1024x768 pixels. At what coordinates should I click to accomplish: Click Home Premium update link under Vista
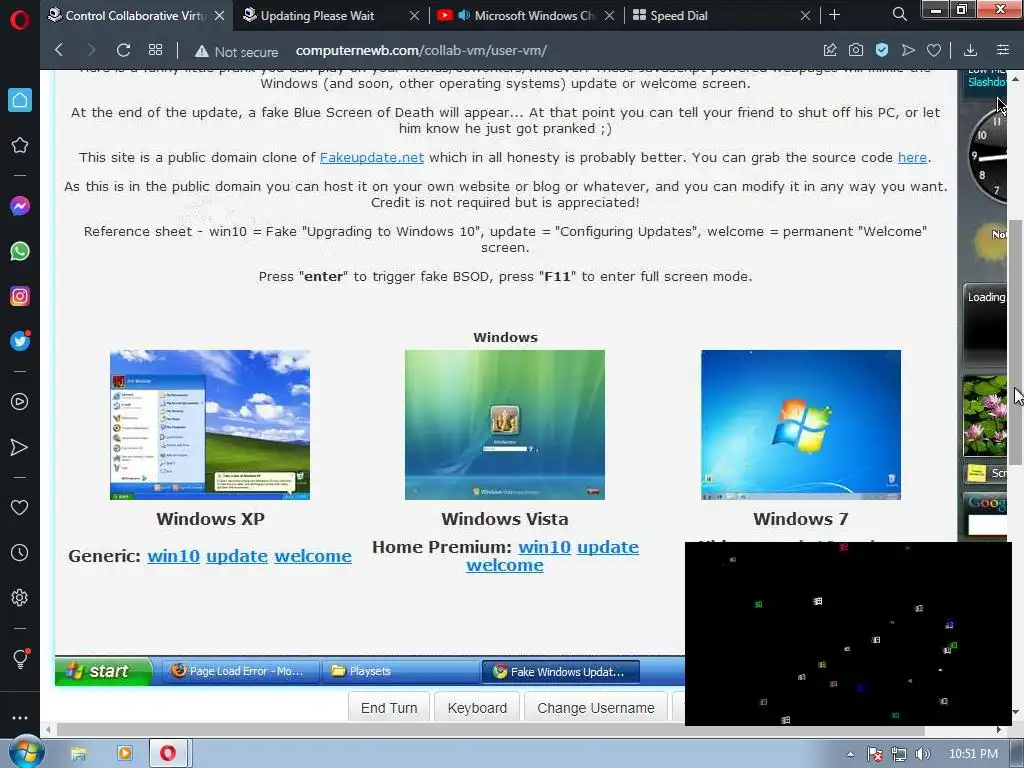click(x=607, y=547)
